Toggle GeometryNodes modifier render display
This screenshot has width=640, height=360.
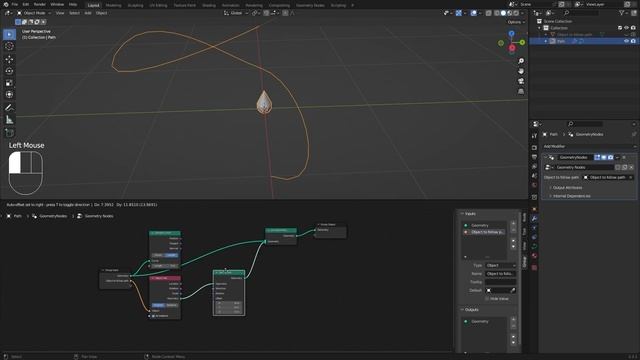click(x=610, y=157)
